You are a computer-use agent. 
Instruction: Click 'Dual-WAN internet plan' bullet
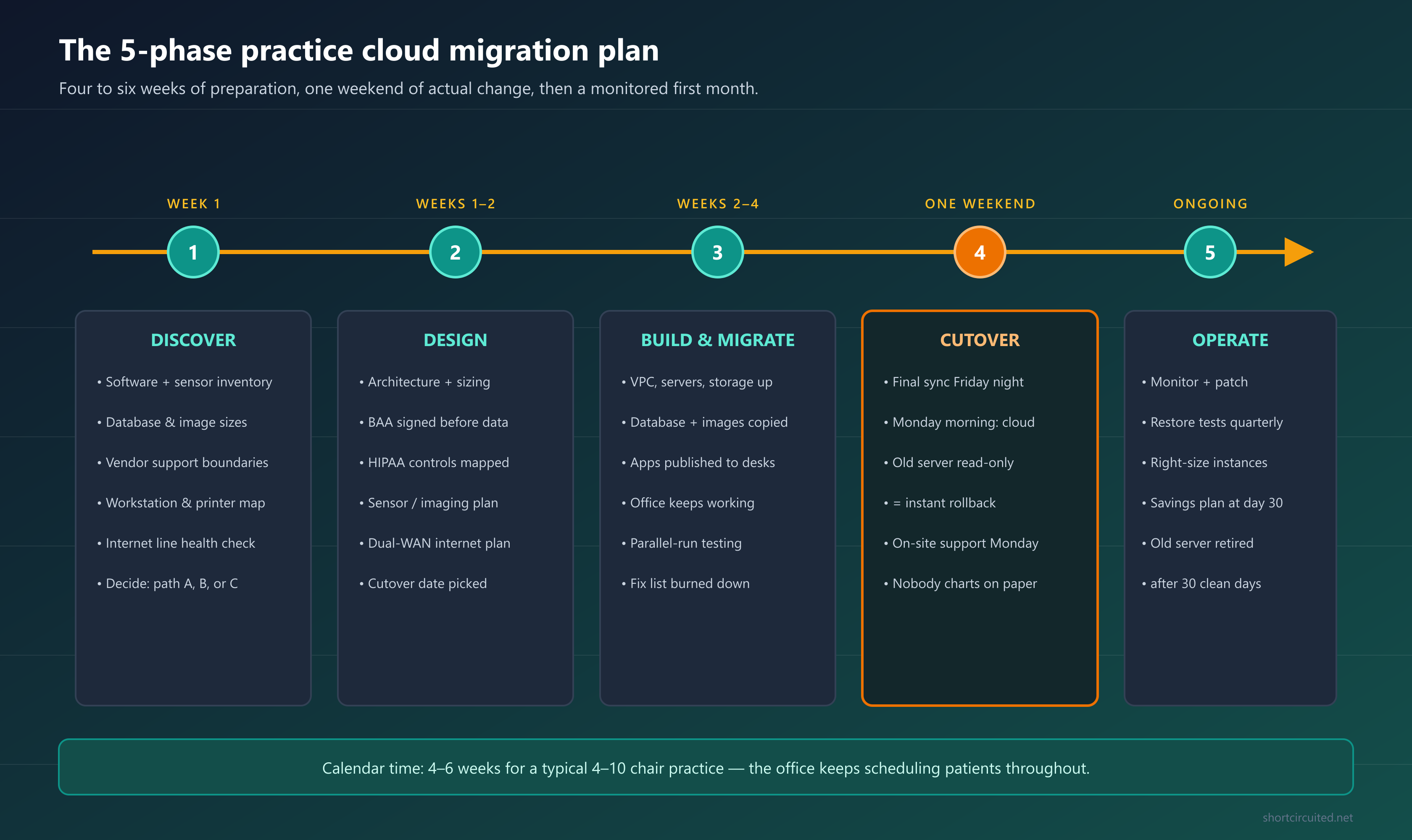(435, 543)
